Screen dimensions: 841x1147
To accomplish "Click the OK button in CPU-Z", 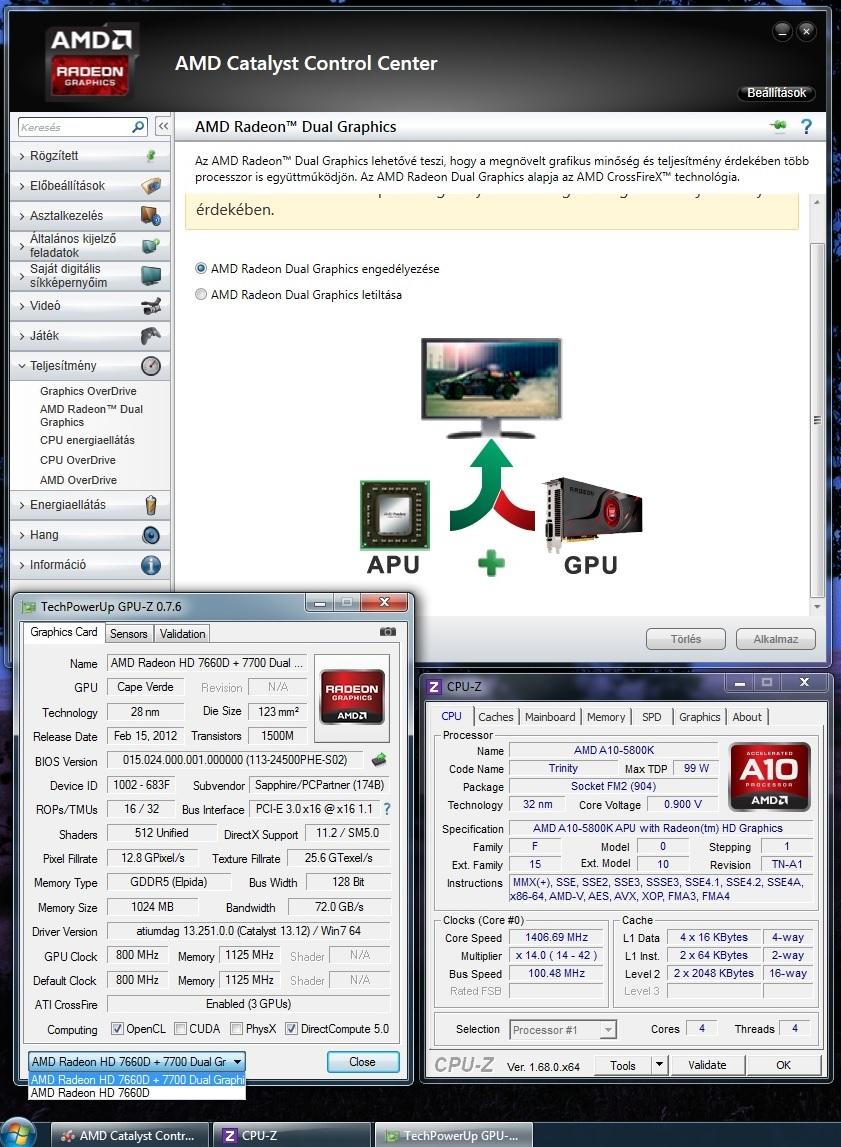I will 783,1064.
